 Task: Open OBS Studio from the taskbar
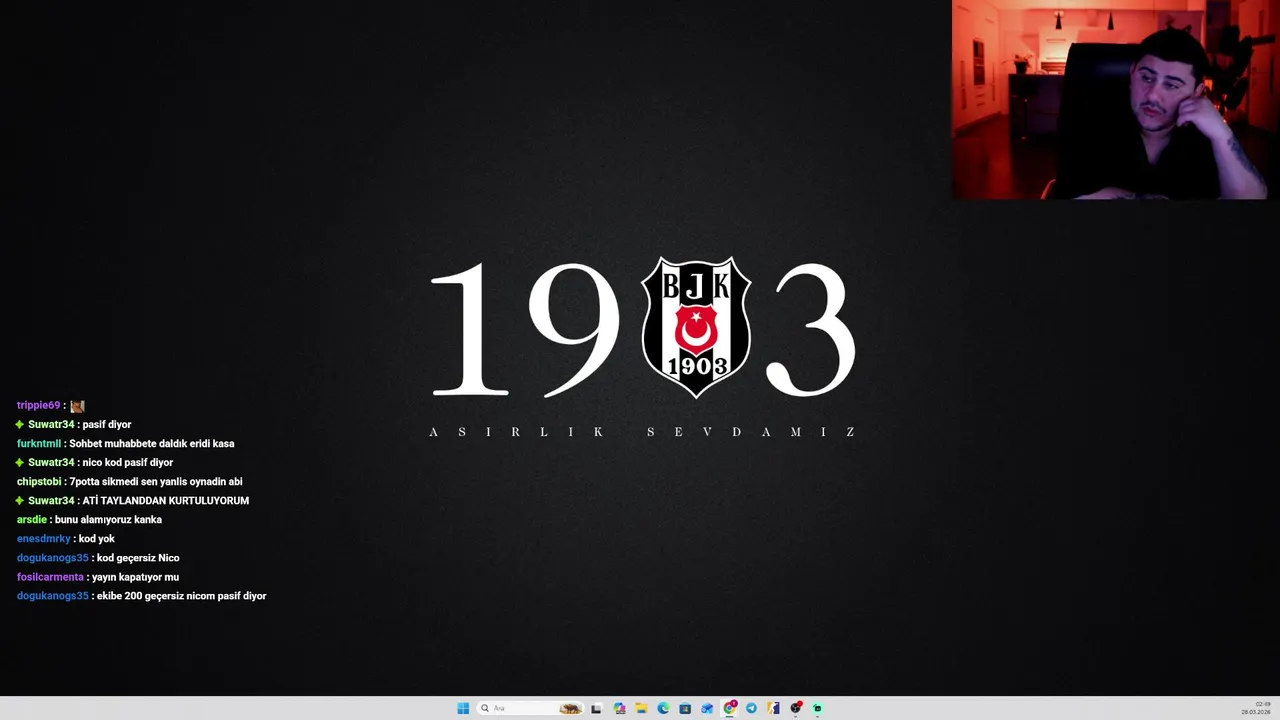tap(796, 708)
